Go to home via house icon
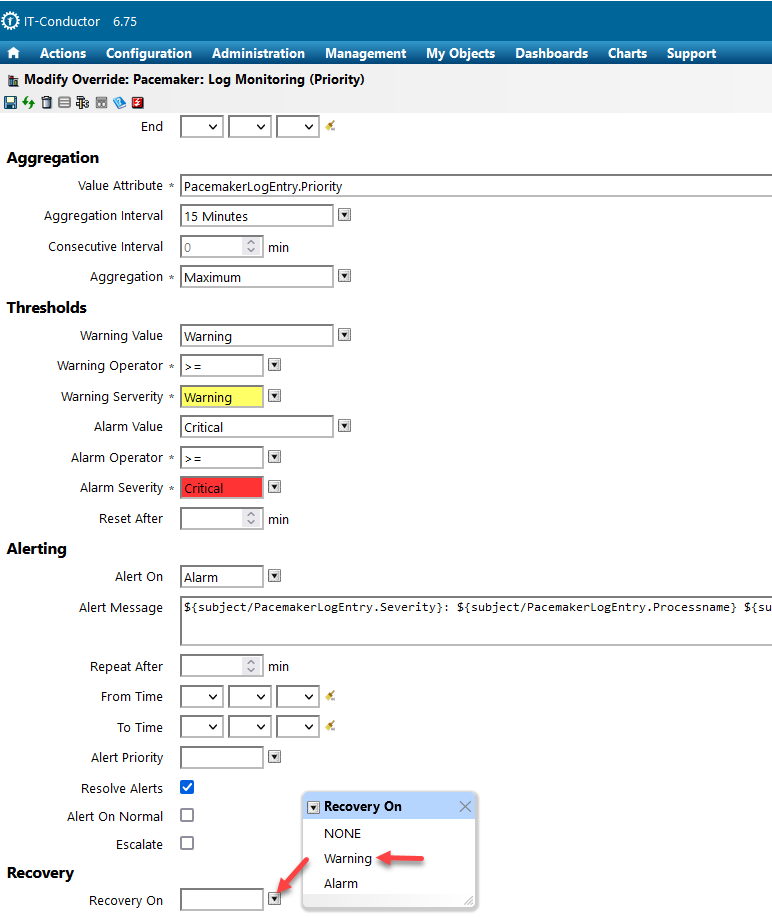The image size is (772, 918). [x=14, y=53]
